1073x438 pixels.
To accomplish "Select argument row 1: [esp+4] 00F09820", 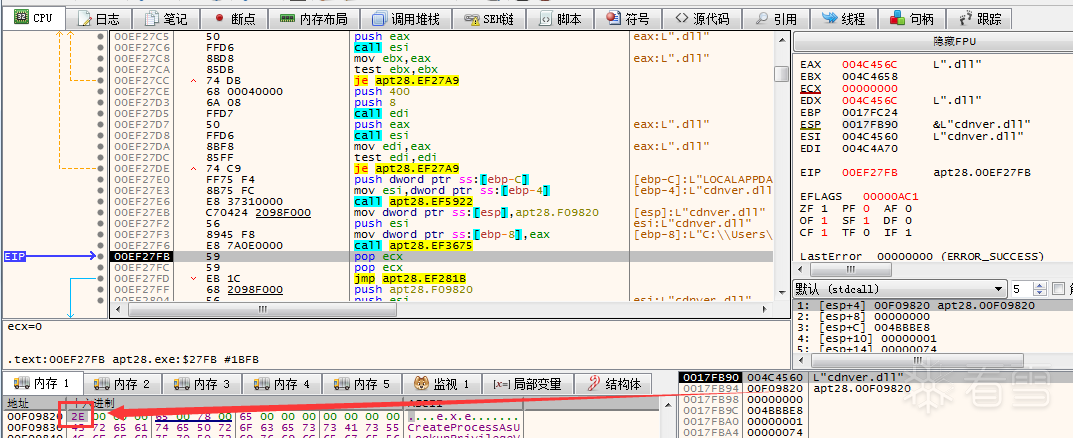I will point(933,305).
